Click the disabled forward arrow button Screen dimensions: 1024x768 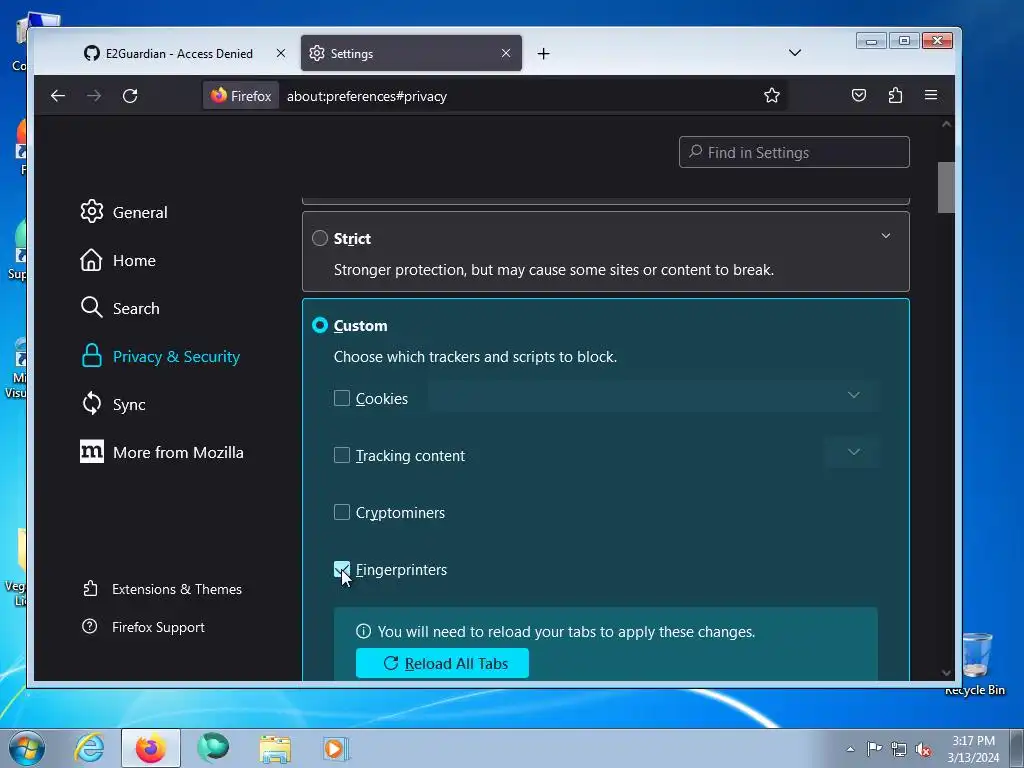tap(94, 96)
